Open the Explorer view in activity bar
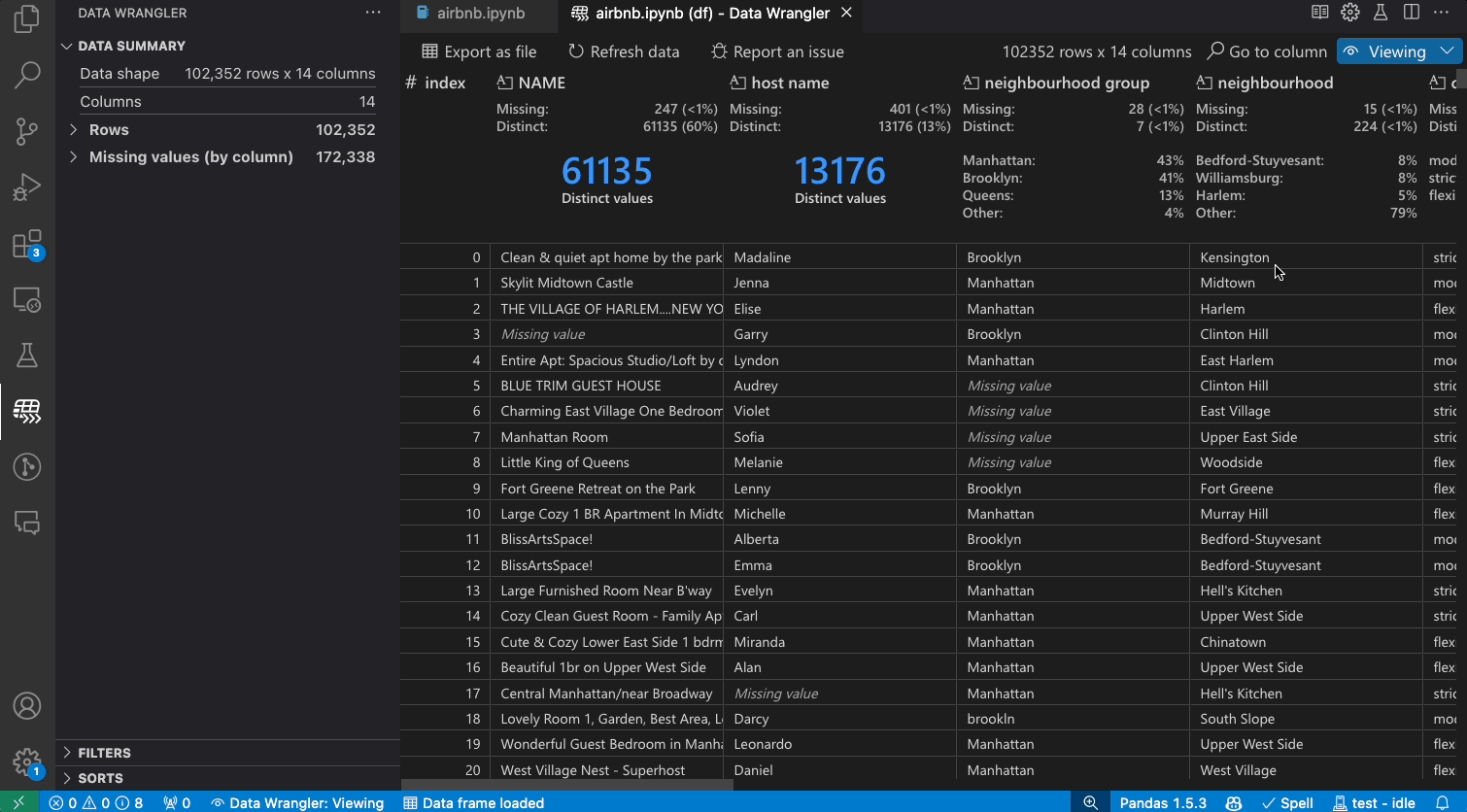The image size is (1467, 812). point(27,19)
